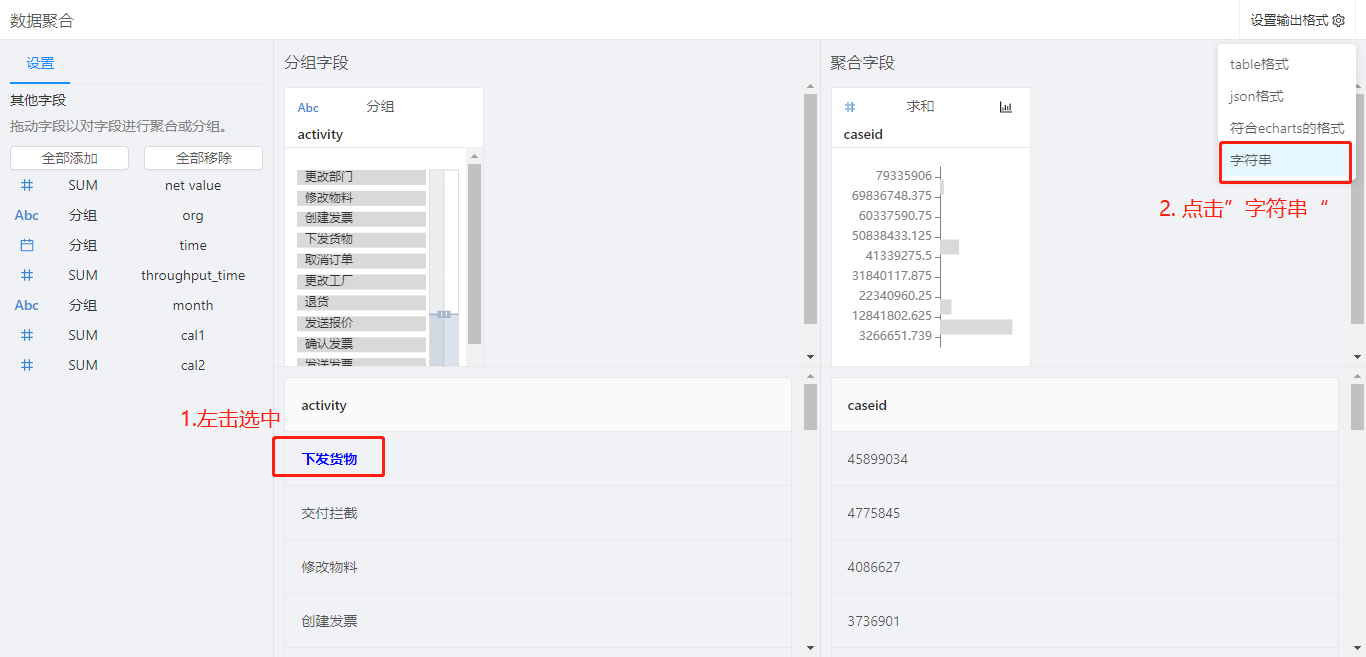Click the hash icon in caseid card
This screenshot has width=1366, height=657.
point(850,107)
